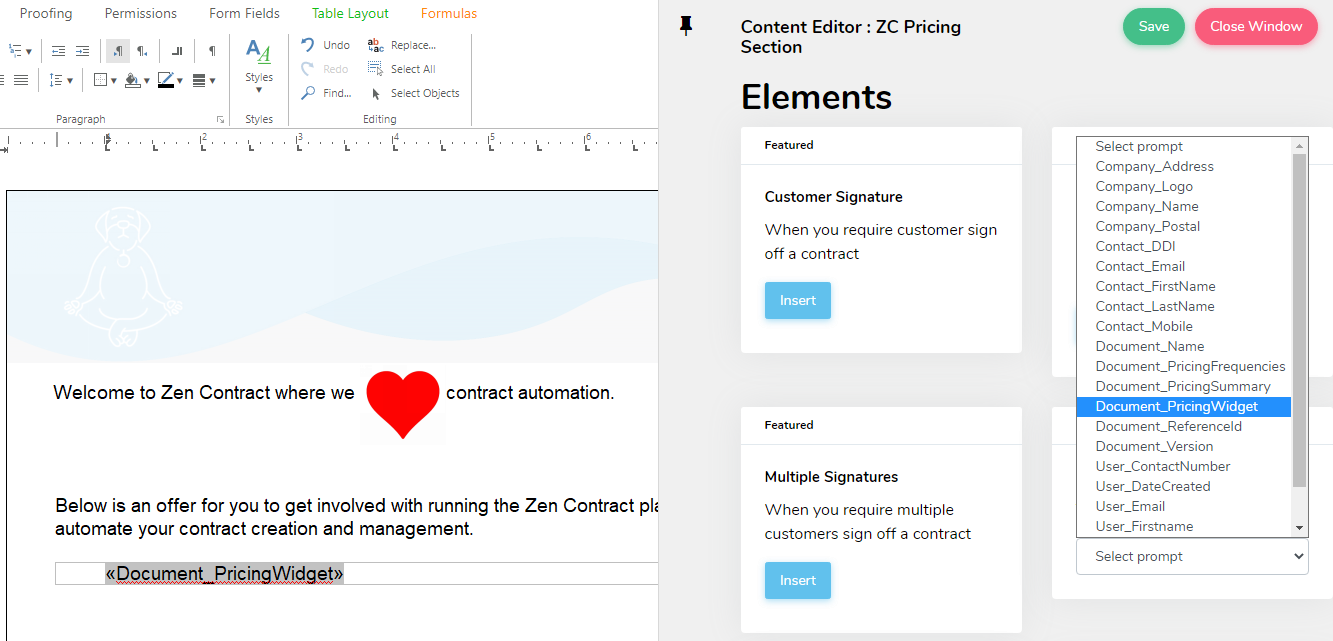Choose User_Firstname option
Image resolution: width=1333 pixels, height=641 pixels.
point(1184,526)
